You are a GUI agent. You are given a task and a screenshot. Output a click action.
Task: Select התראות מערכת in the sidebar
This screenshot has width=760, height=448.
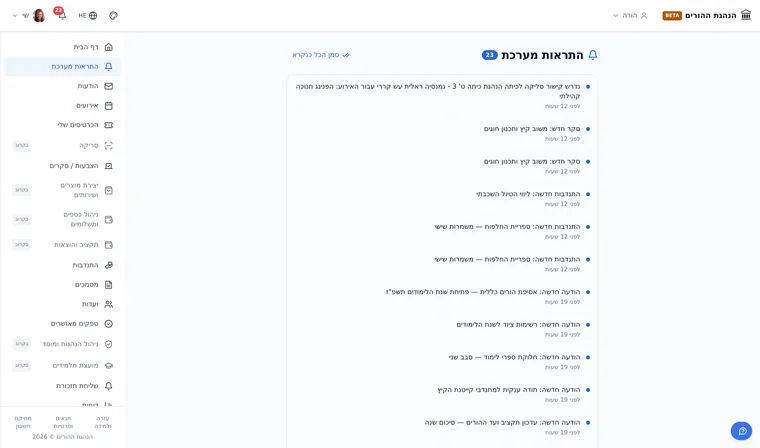pyautogui.click(x=63, y=66)
